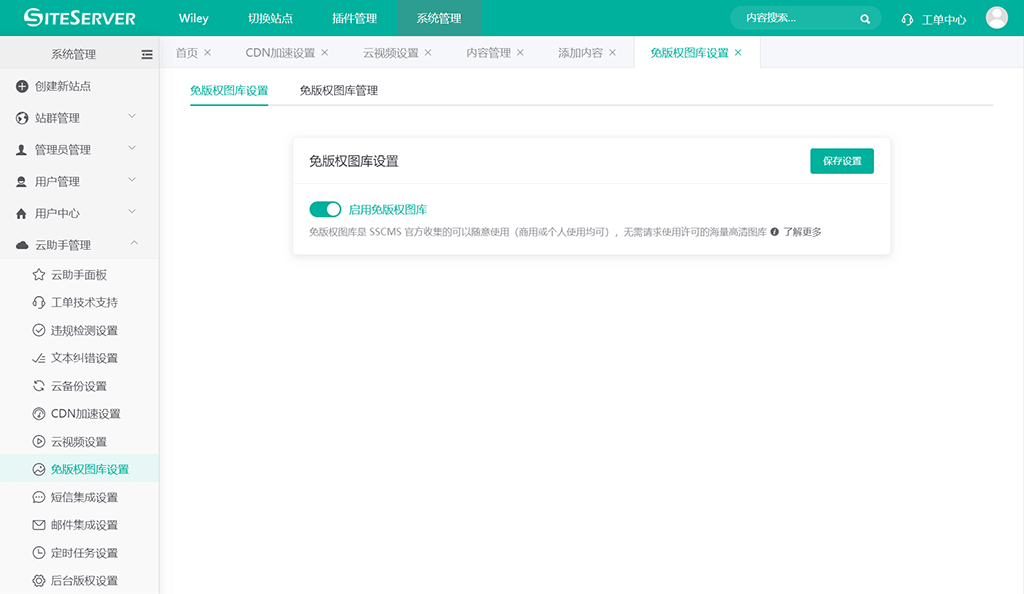Viewport: 1024px width, 594px height.
Task: Click the headset icon for 工单技术支持
Action: [39, 302]
